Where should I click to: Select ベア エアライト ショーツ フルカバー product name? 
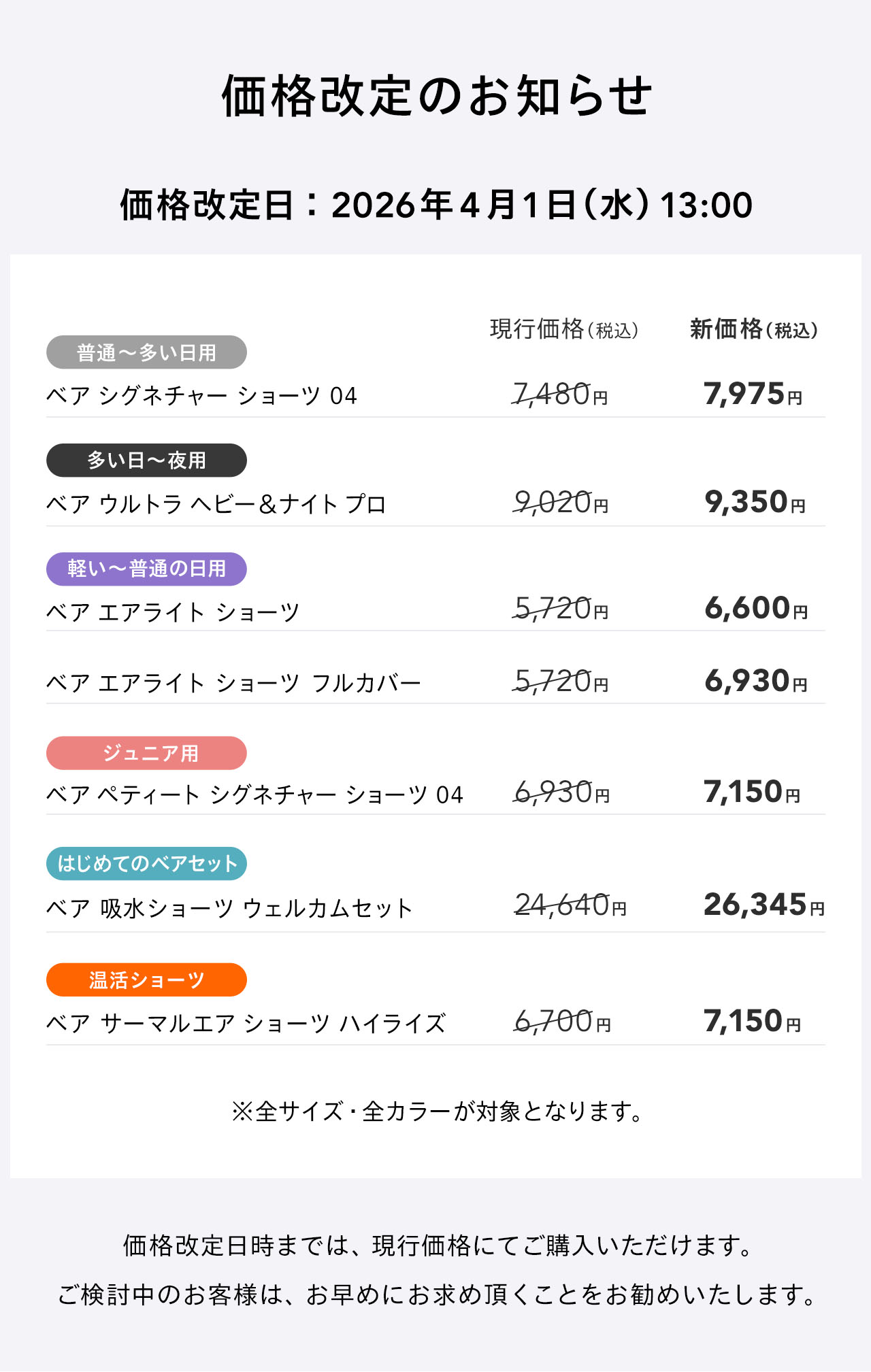[233, 682]
